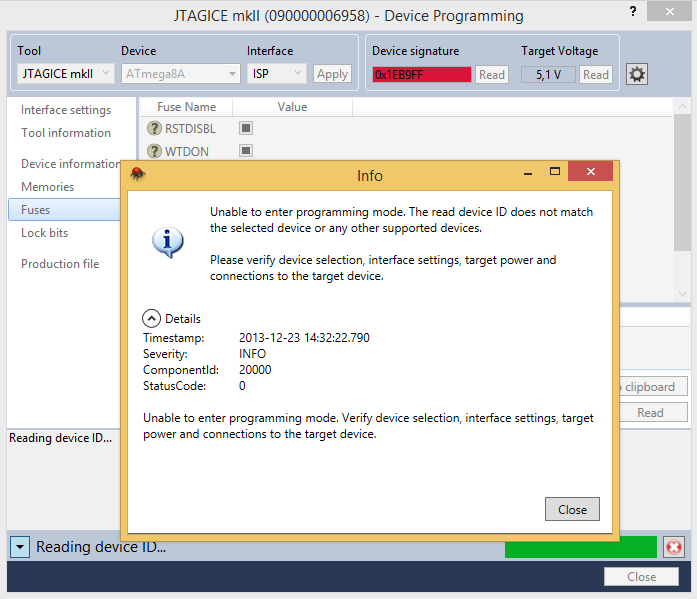Screen dimensions: 697x599
Task: Read the device signature
Action: click(492, 75)
